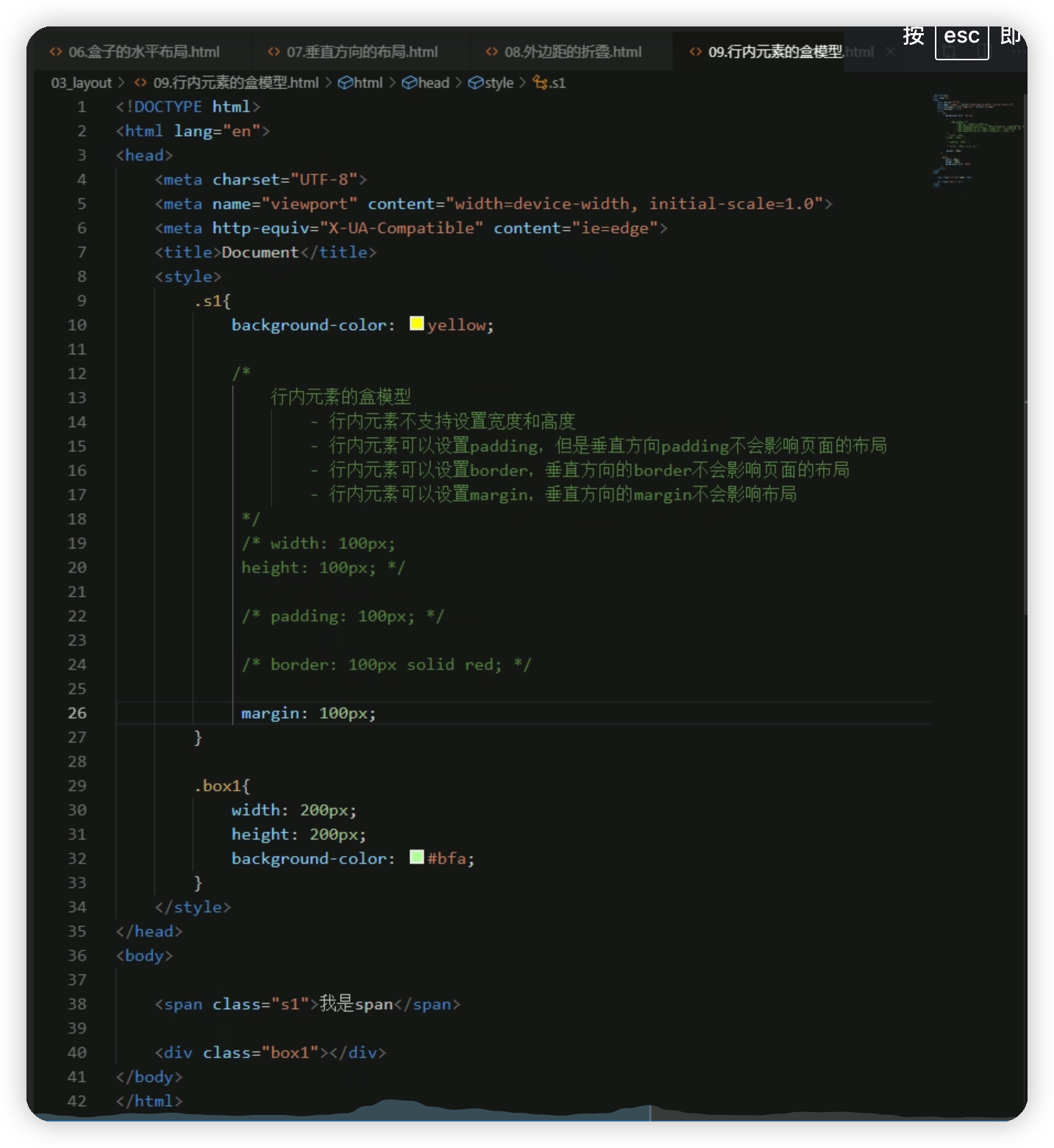Click 'Document' inside the title tag
This screenshot has height=1148, width=1054.
tap(260, 252)
